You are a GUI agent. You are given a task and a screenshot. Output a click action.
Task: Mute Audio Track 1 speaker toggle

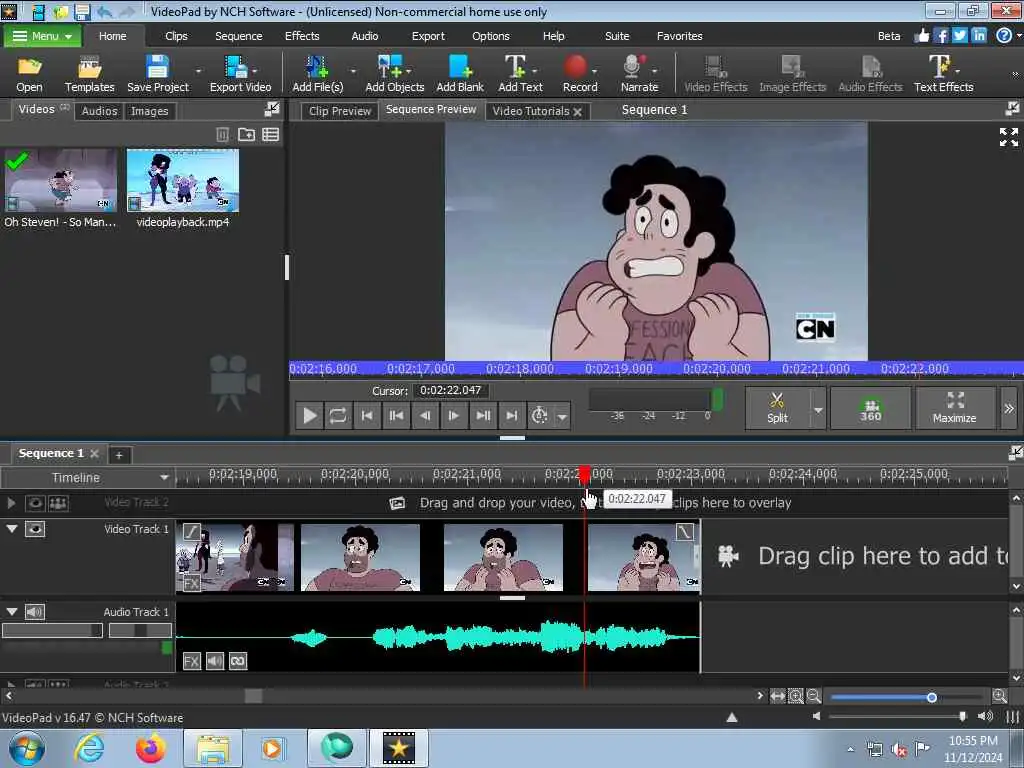(35, 611)
